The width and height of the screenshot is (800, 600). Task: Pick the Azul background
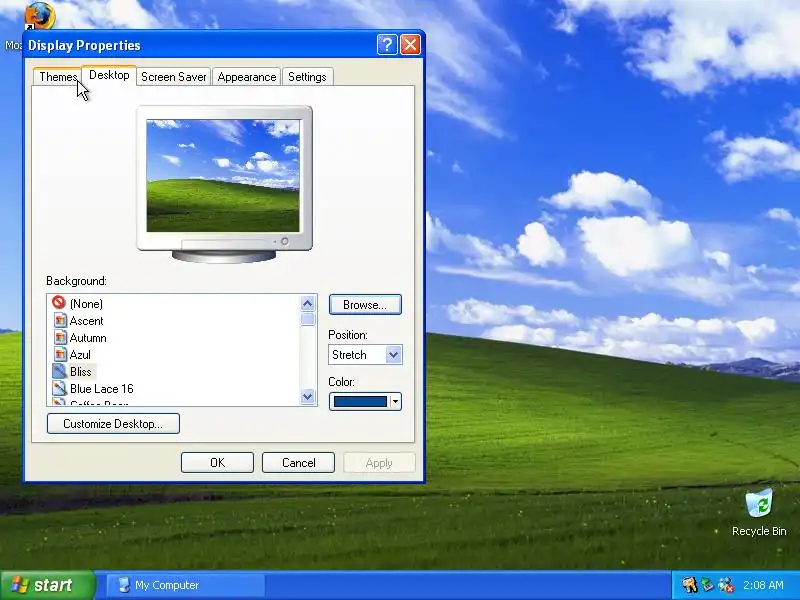pos(80,355)
